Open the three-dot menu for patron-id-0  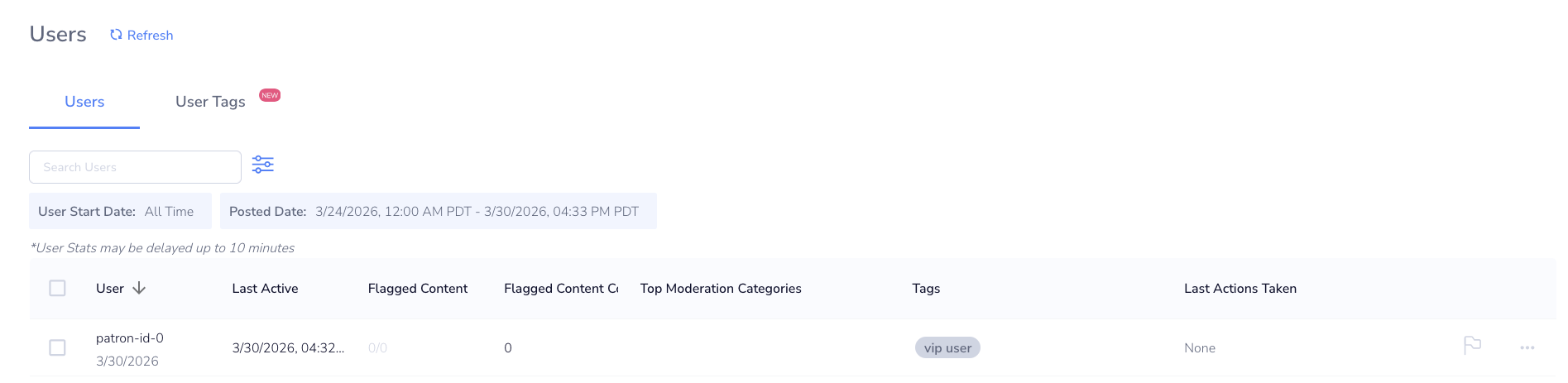[1527, 348]
